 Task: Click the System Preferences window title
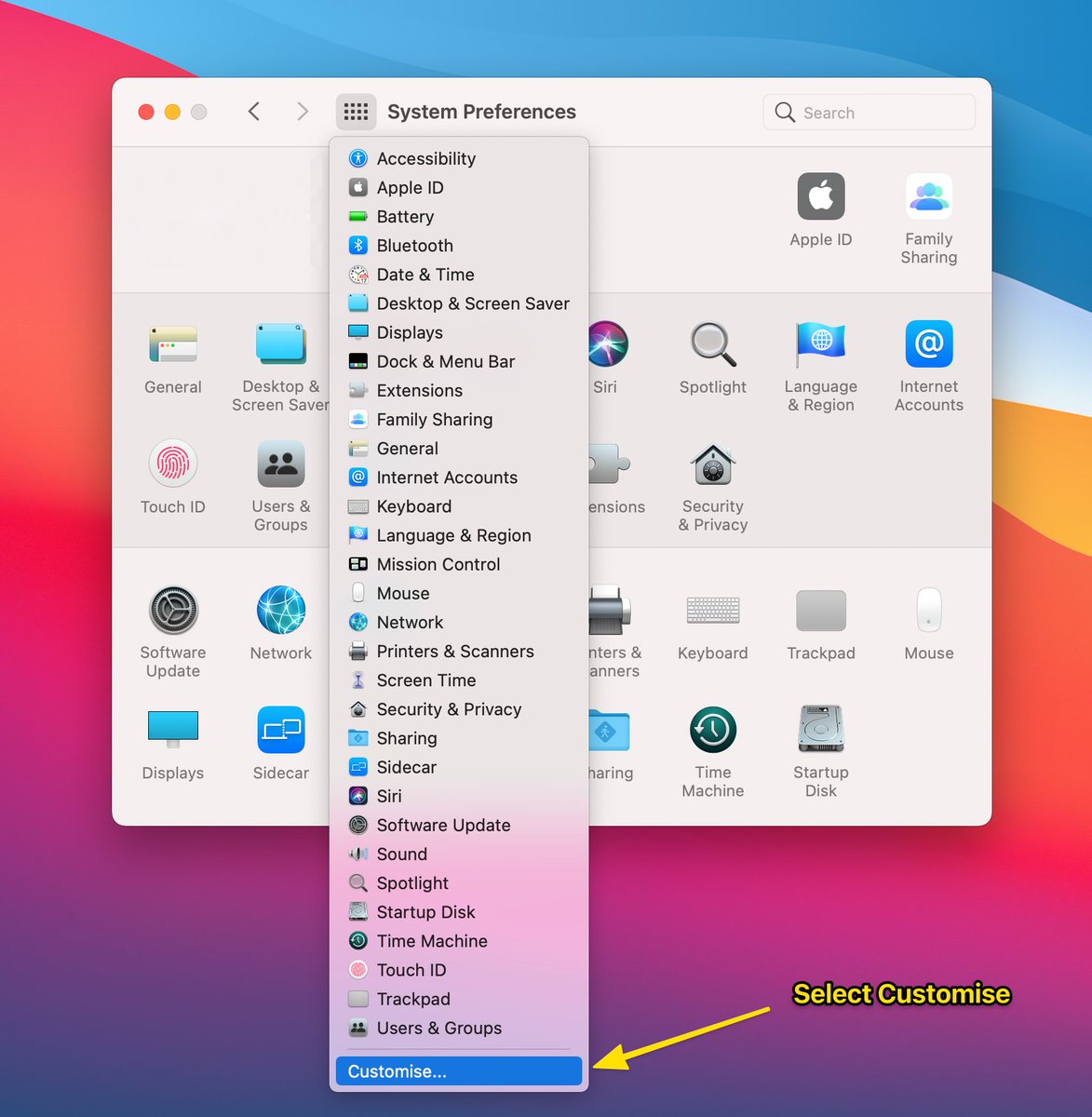coord(481,112)
